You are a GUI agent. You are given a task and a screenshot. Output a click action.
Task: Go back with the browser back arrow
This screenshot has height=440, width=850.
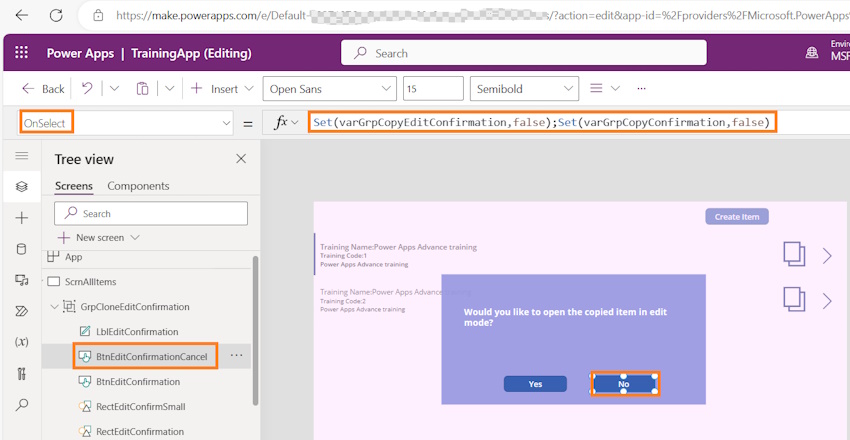tap(22, 15)
